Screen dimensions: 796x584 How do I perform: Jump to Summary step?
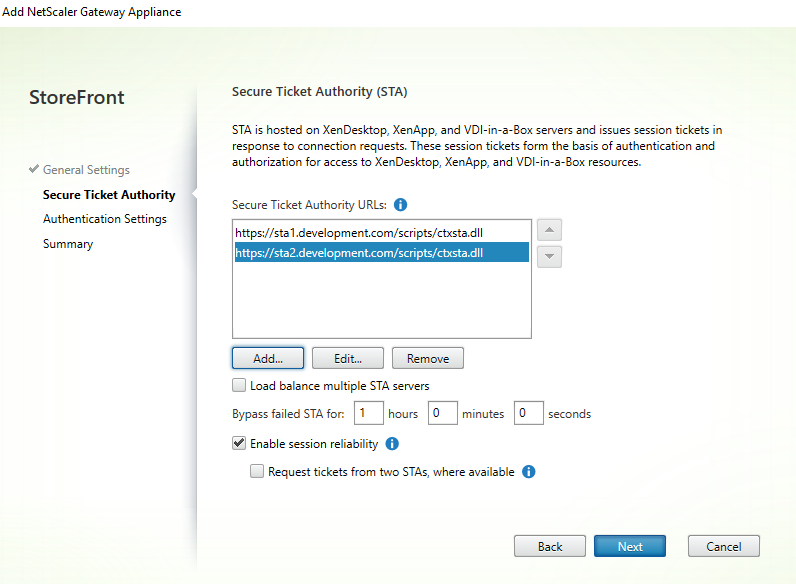point(68,244)
